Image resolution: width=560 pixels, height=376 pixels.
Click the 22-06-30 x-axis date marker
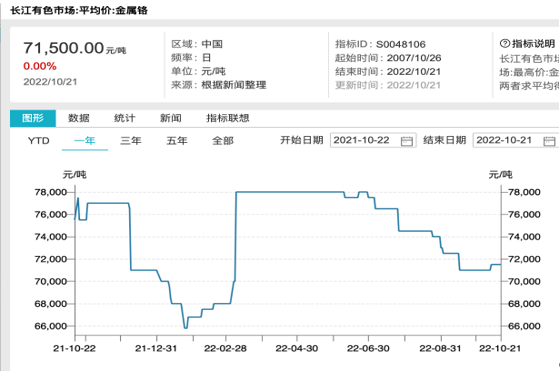tap(368, 348)
